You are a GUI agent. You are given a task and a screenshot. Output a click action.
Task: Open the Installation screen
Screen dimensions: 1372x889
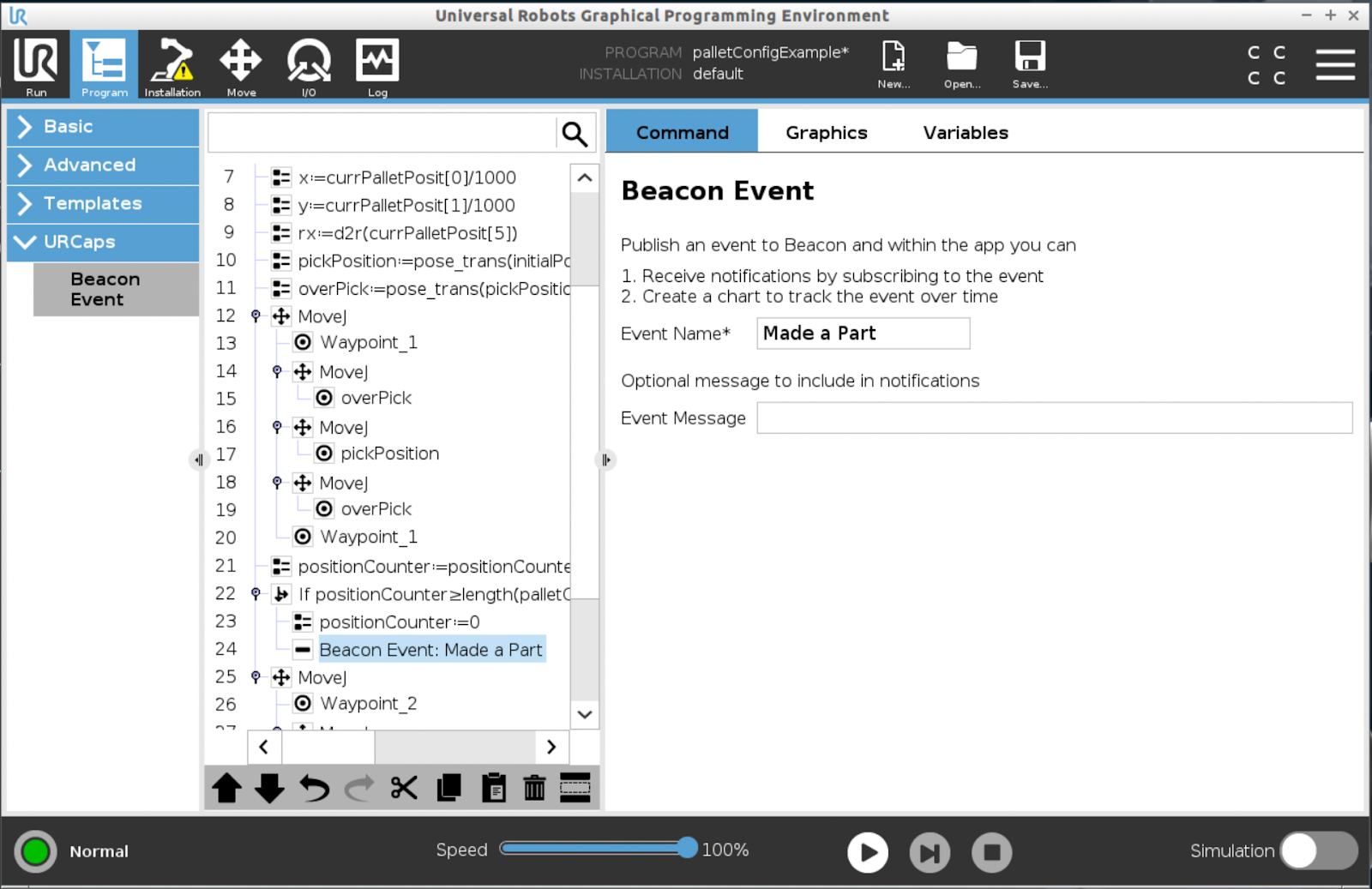[x=171, y=66]
